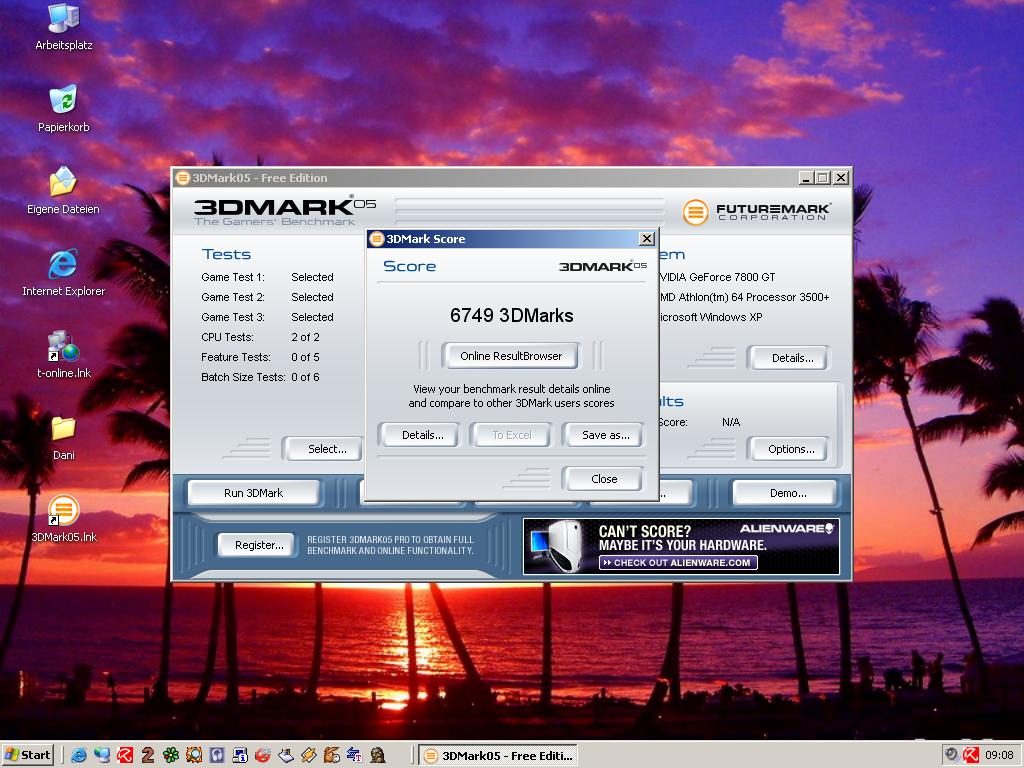Click the N/A score value
The width and height of the screenshot is (1024, 768).
pos(731,422)
